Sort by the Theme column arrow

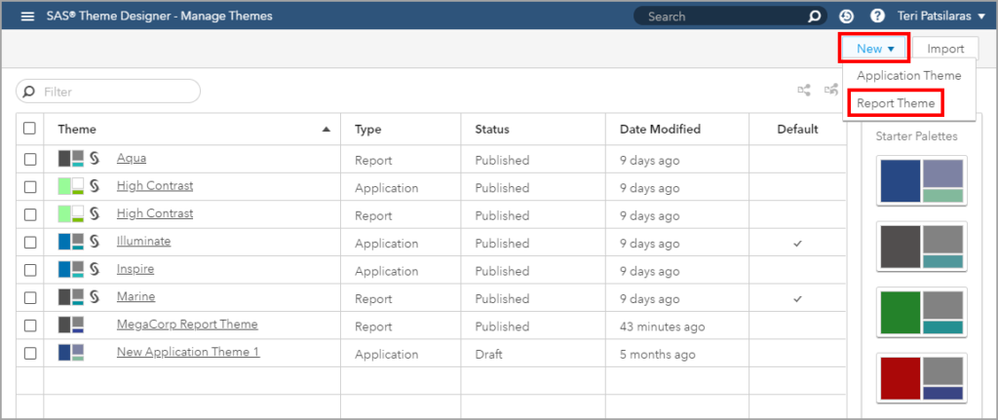pyautogui.click(x=326, y=130)
